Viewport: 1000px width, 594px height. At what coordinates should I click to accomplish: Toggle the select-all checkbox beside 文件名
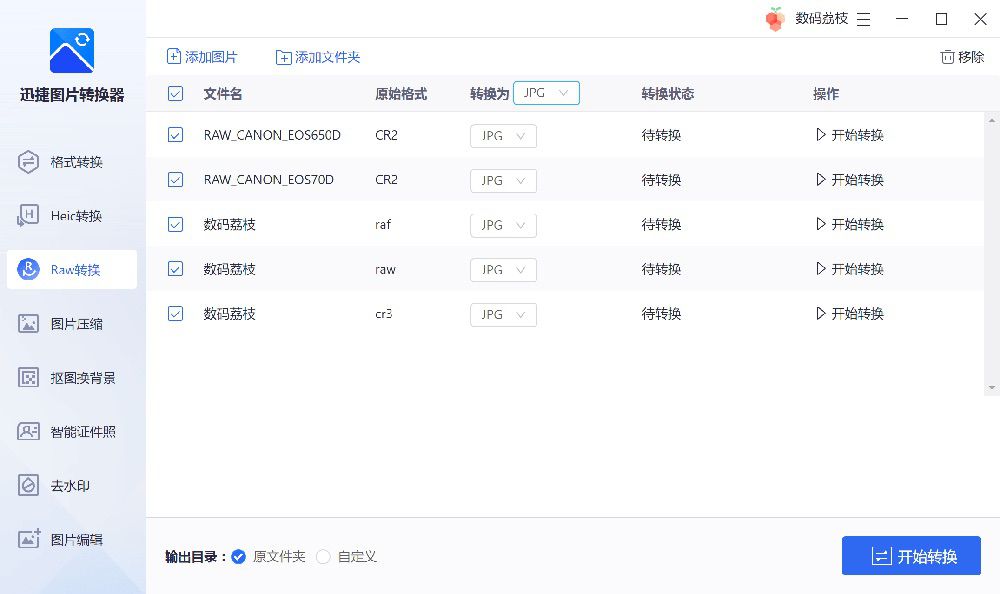[x=175, y=94]
